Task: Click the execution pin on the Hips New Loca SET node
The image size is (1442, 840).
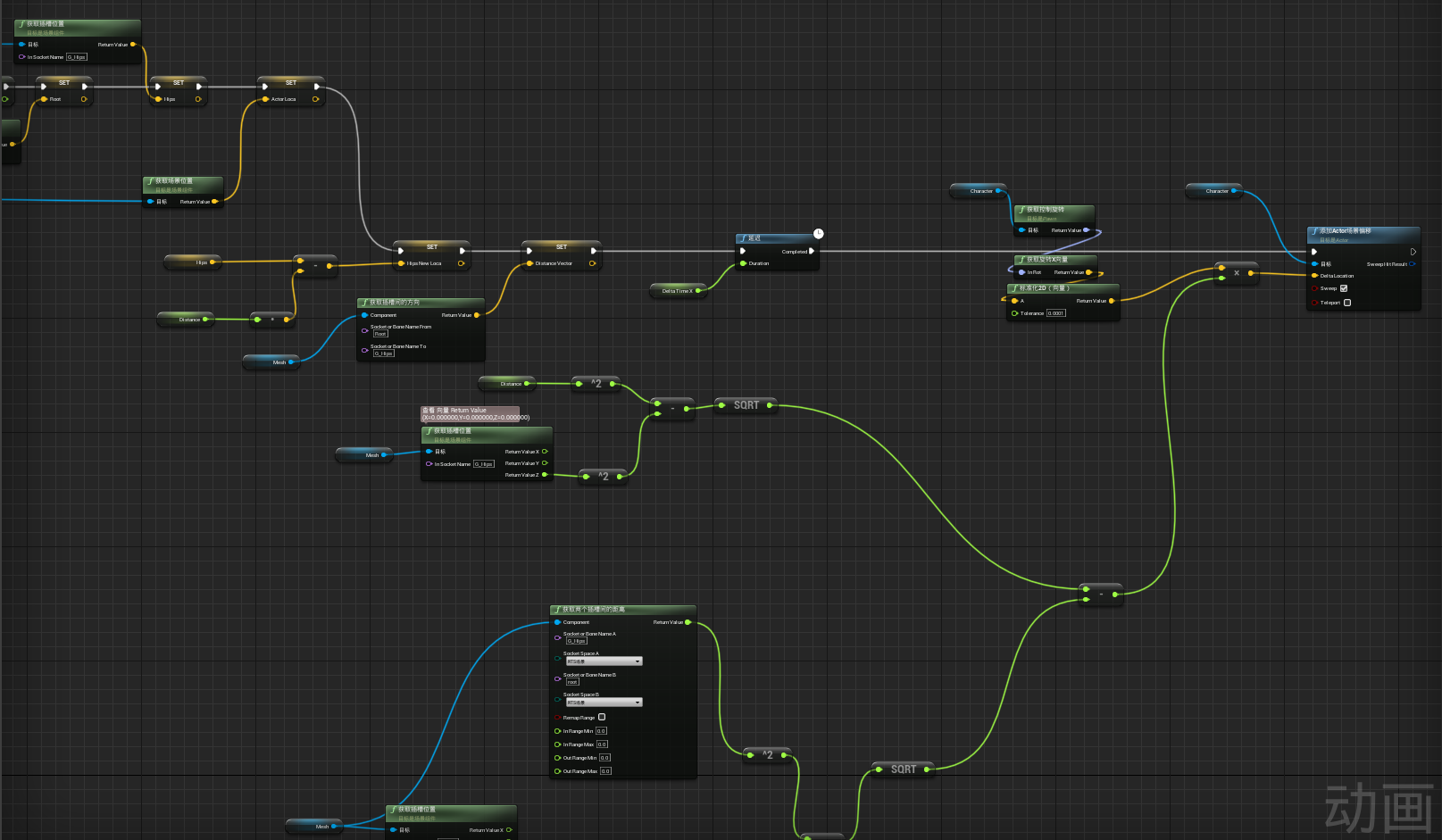Action: [403, 251]
